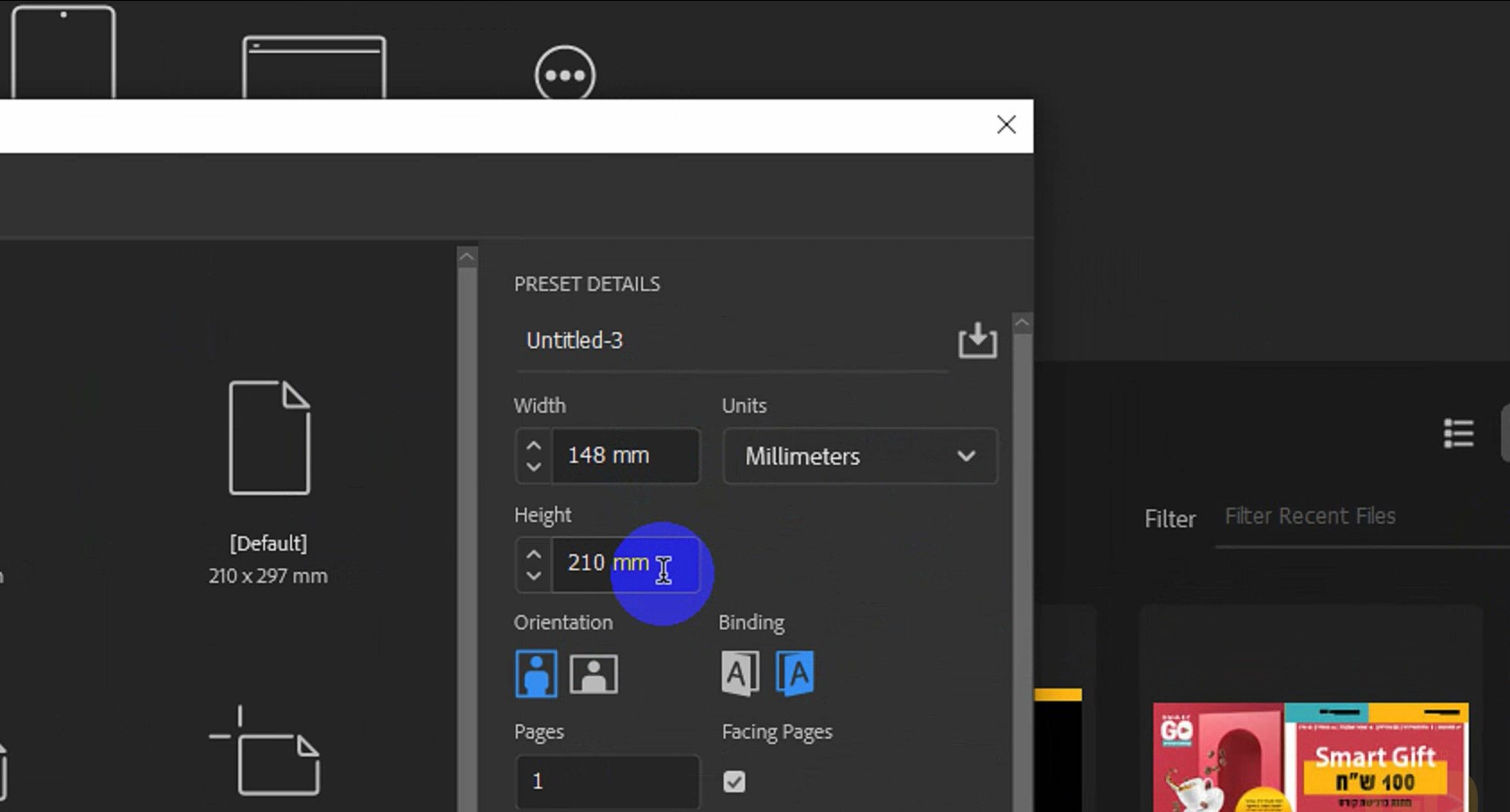Edit the Untitled-3 preset name
Viewport: 1510px width, 812px height.
pyautogui.click(x=730, y=341)
